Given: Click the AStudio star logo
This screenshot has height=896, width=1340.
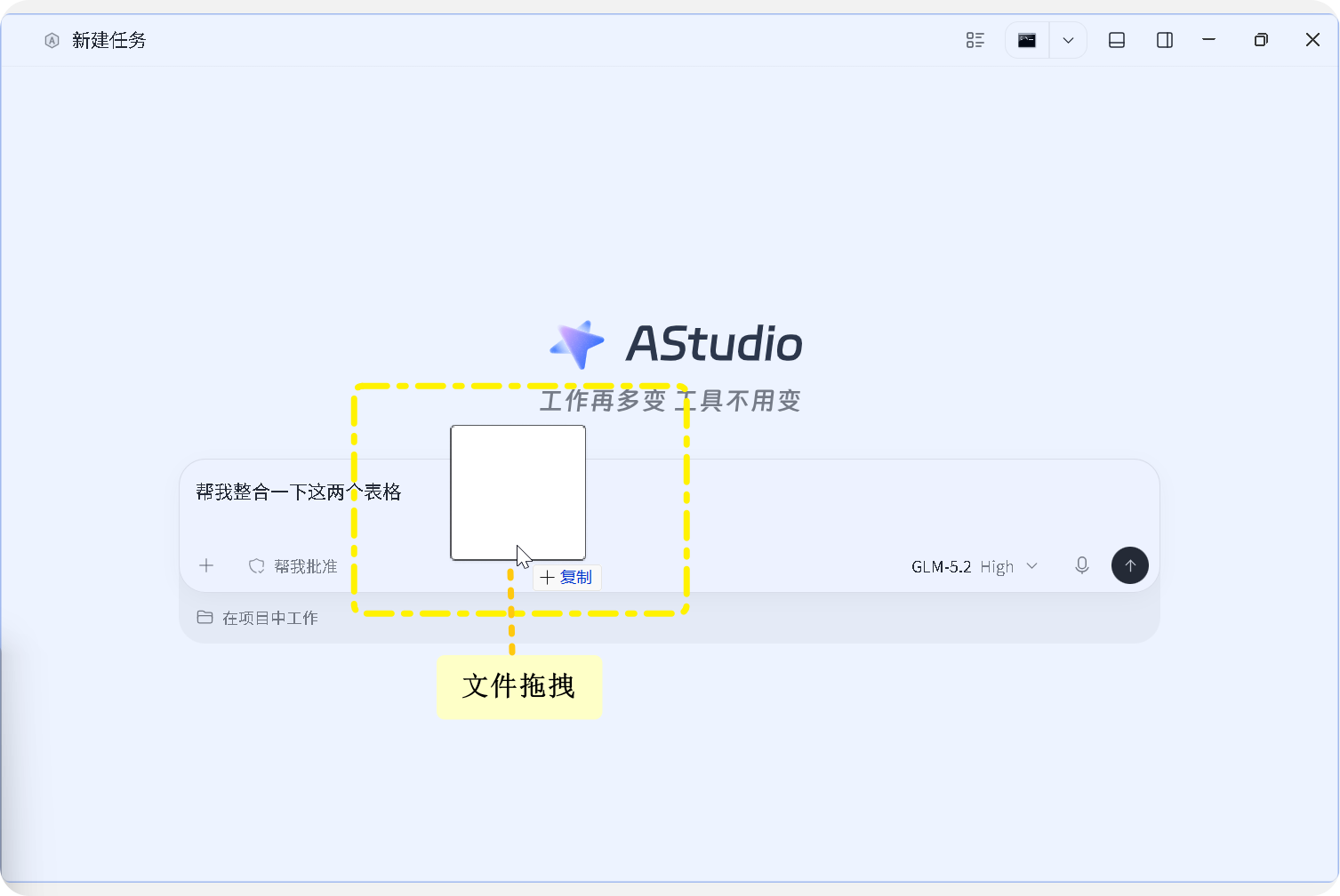Looking at the screenshot, I should click(578, 344).
